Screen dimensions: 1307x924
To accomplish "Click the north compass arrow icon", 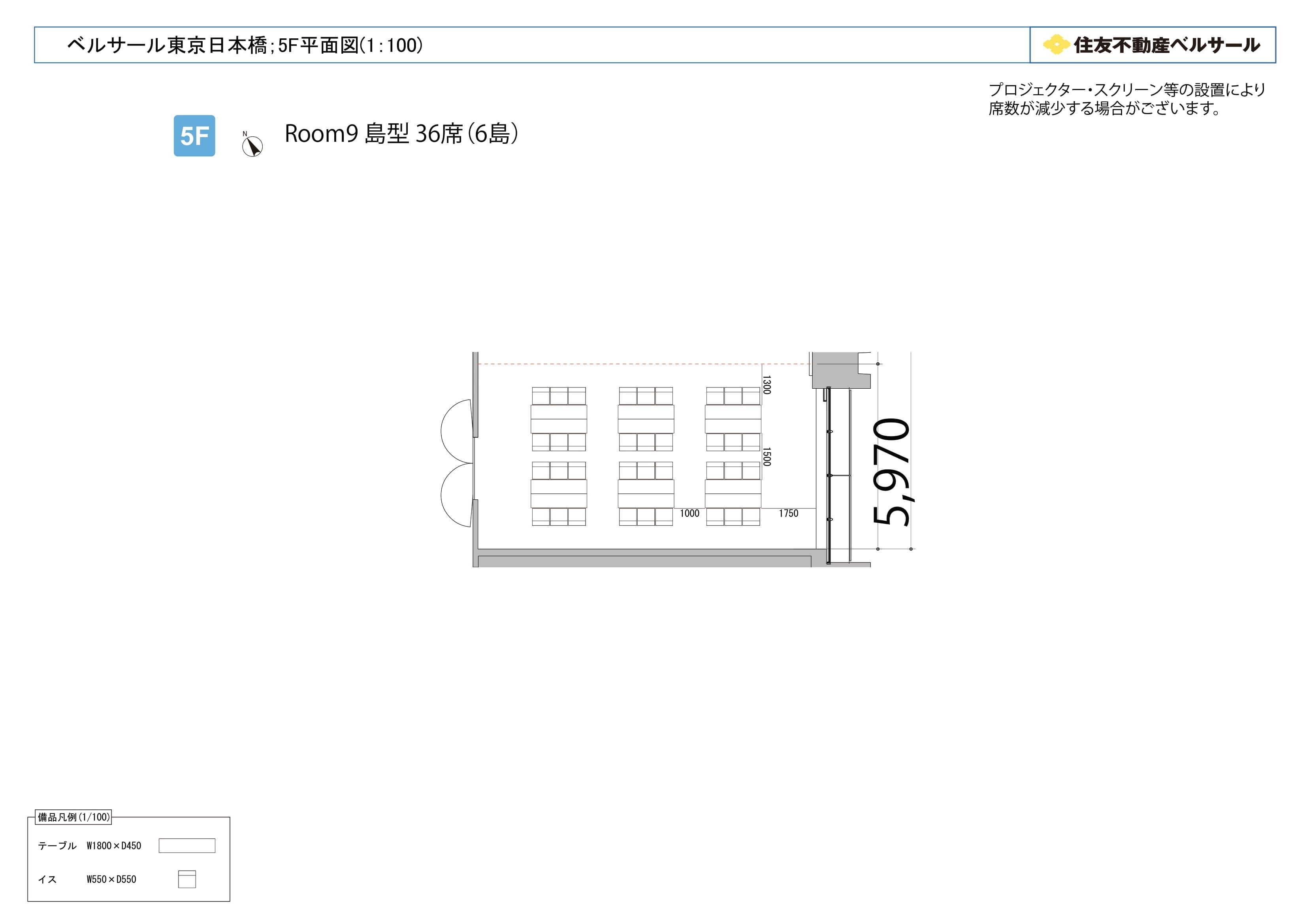I will coord(252,145).
